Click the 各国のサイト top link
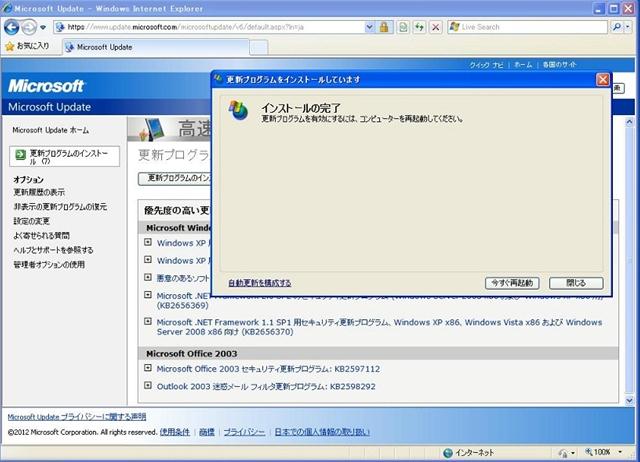The image size is (640, 462). pyautogui.click(x=559, y=65)
